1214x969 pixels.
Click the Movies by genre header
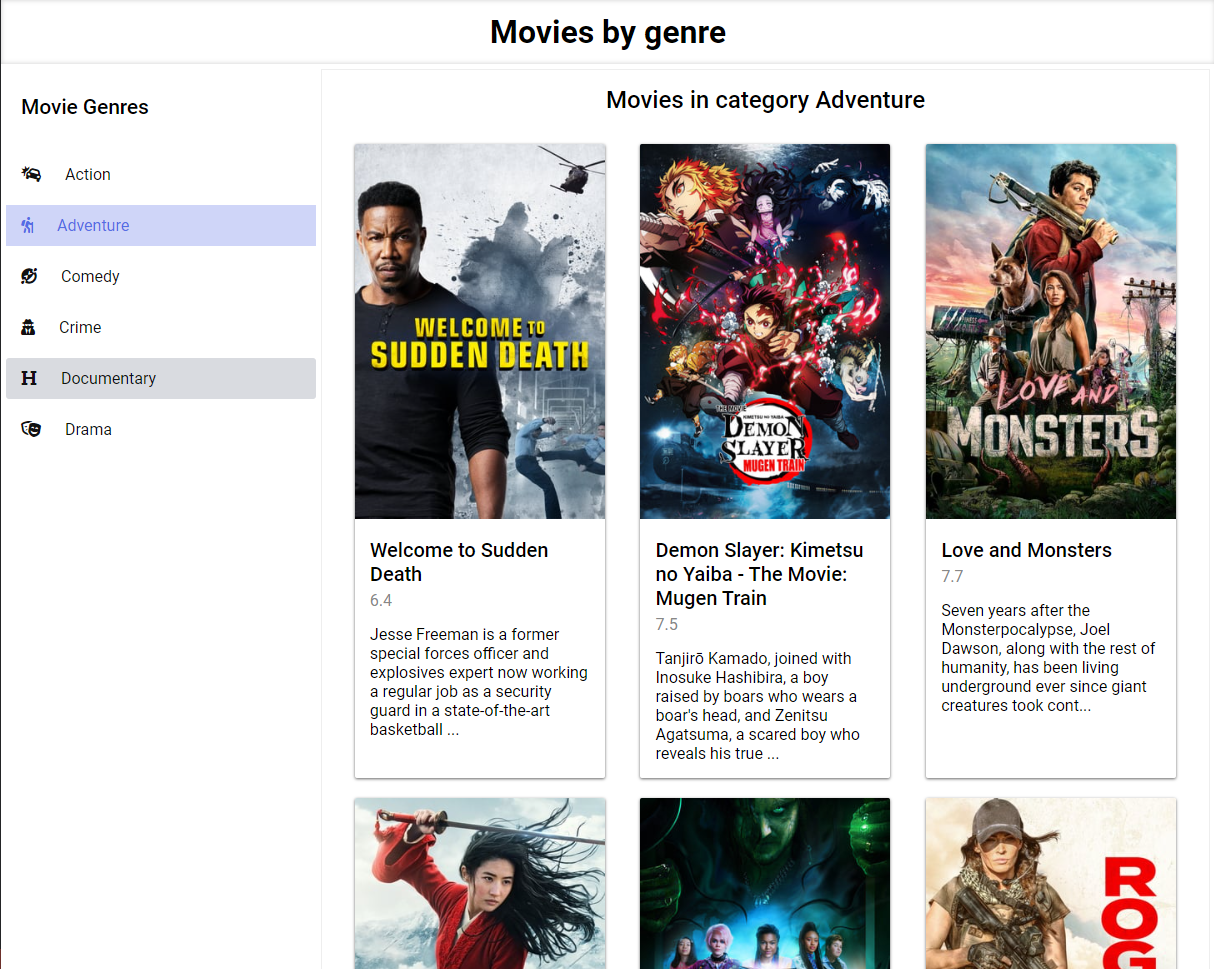pyautogui.click(x=608, y=32)
